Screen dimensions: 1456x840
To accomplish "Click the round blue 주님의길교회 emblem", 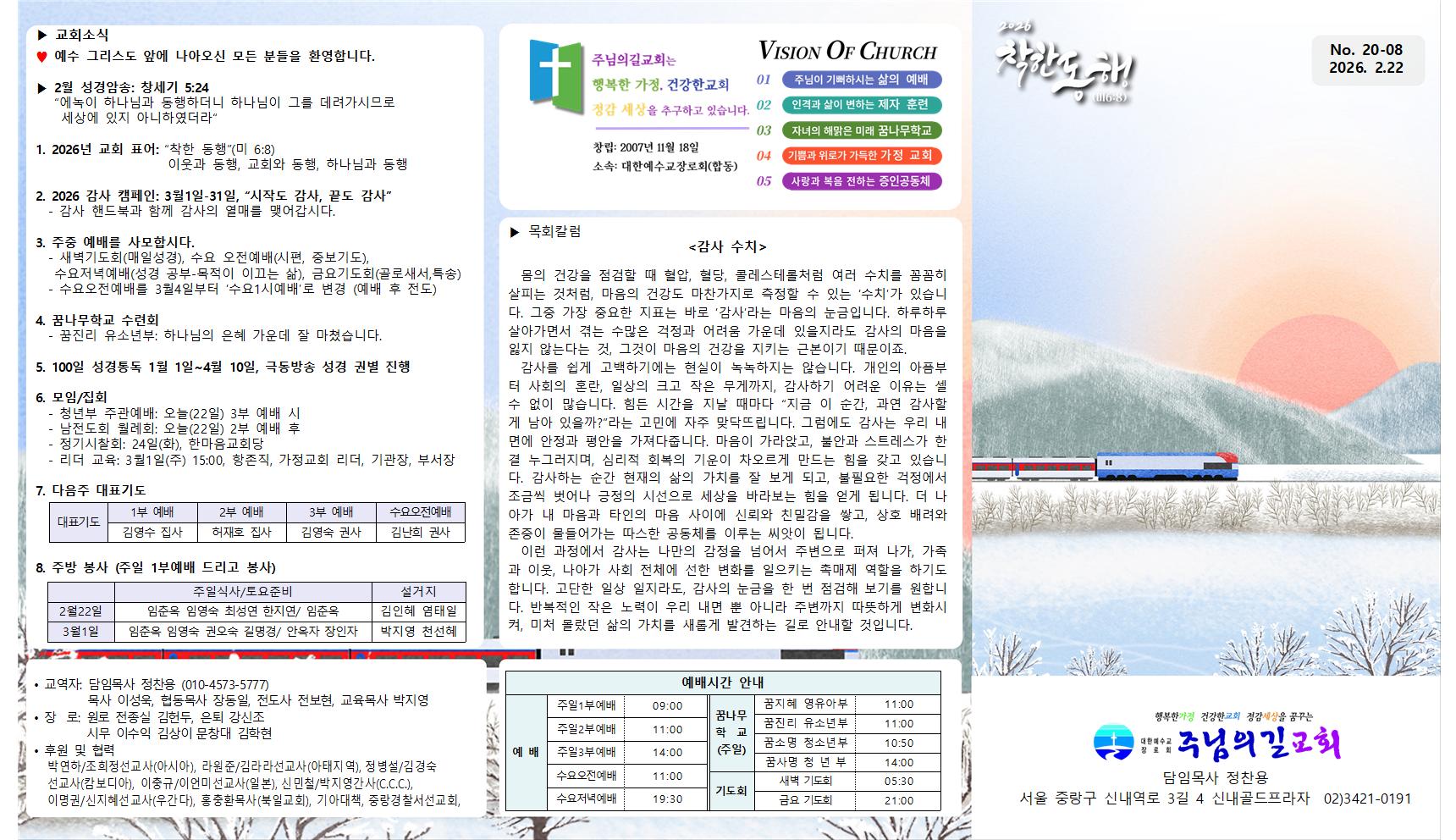I will click(x=1112, y=743).
